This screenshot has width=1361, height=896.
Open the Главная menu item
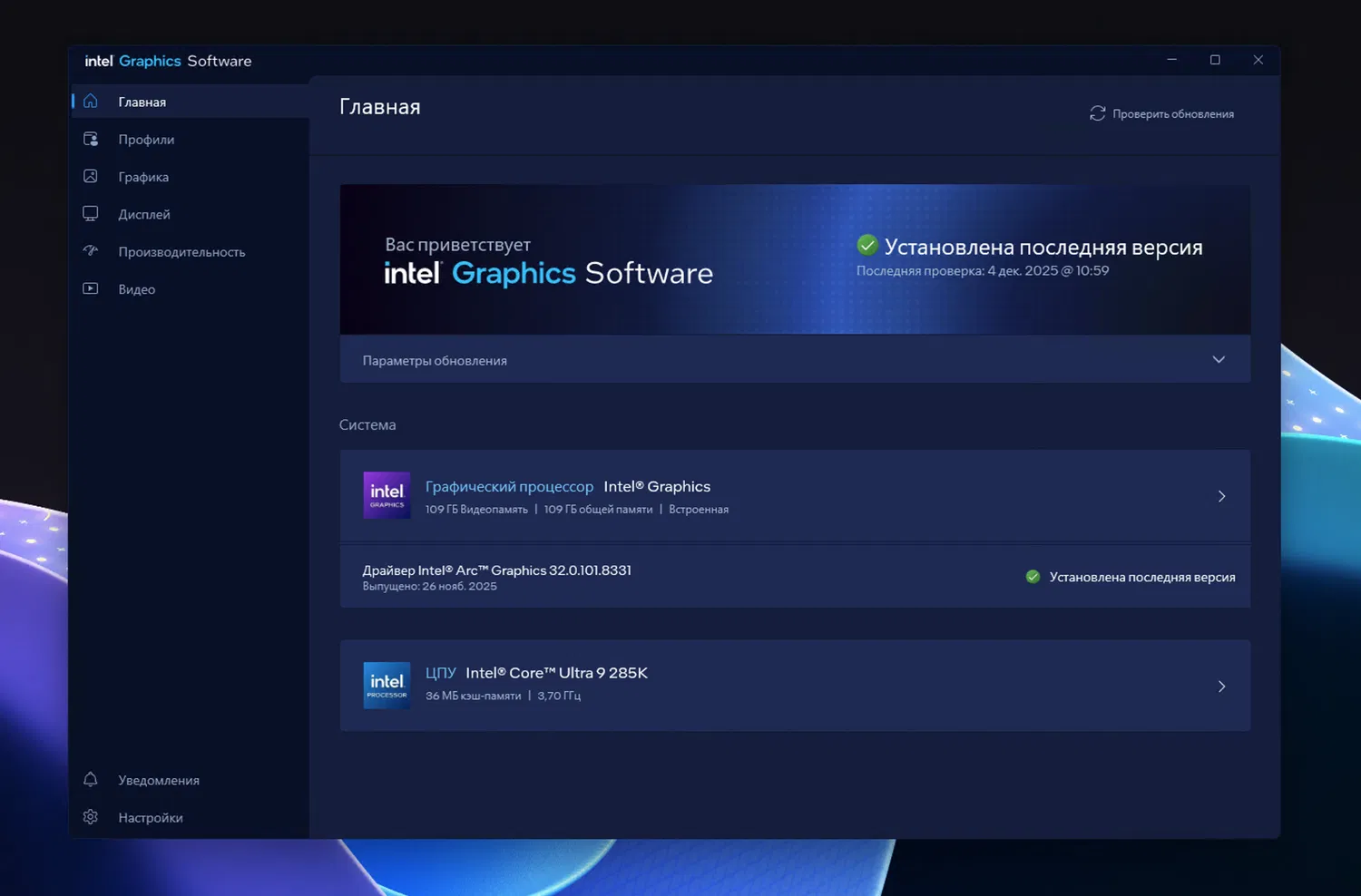pos(191,102)
